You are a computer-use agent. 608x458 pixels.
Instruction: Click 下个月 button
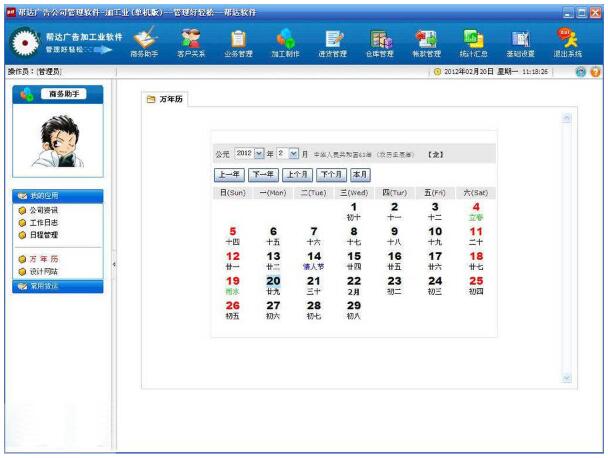click(332, 175)
